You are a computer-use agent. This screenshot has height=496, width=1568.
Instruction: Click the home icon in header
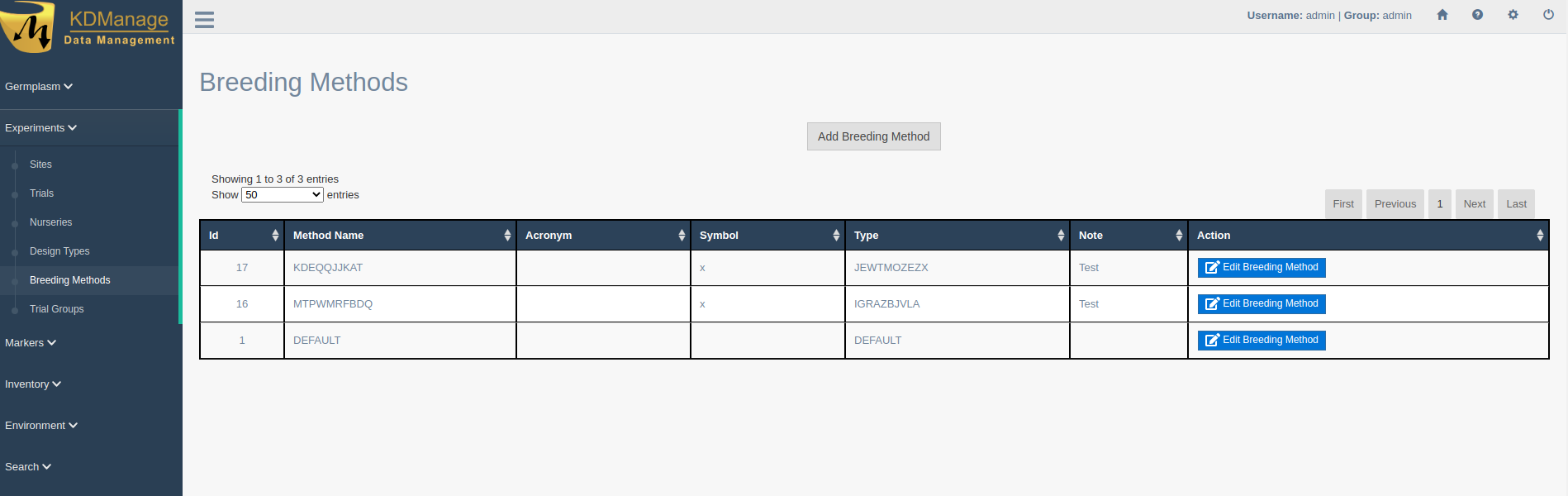[1442, 15]
